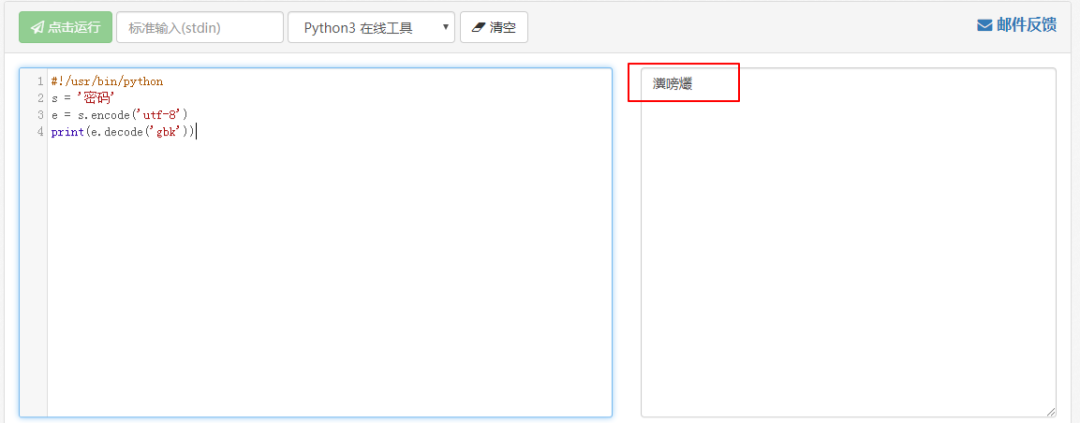Image resolution: width=1080 pixels, height=423 pixels.
Task: Click code line s = '密码'
Action: point(82,98)
